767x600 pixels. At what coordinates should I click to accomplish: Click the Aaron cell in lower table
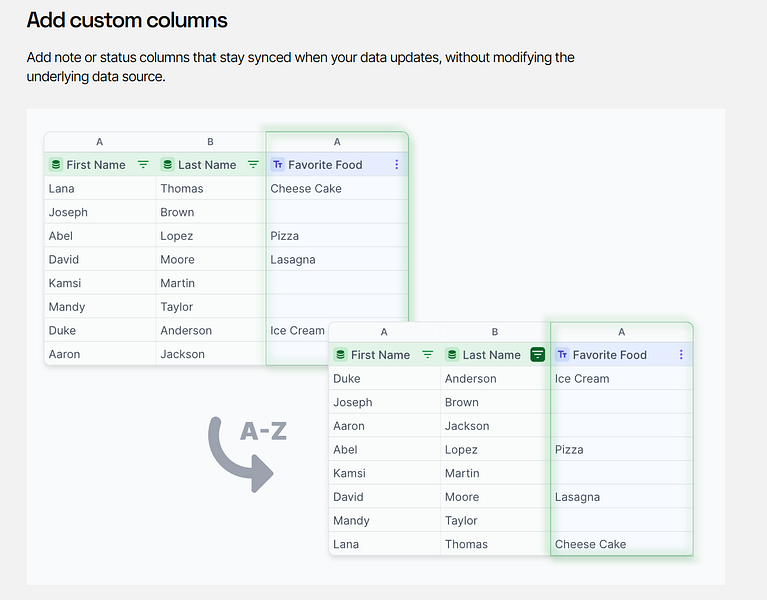point(385,426)
